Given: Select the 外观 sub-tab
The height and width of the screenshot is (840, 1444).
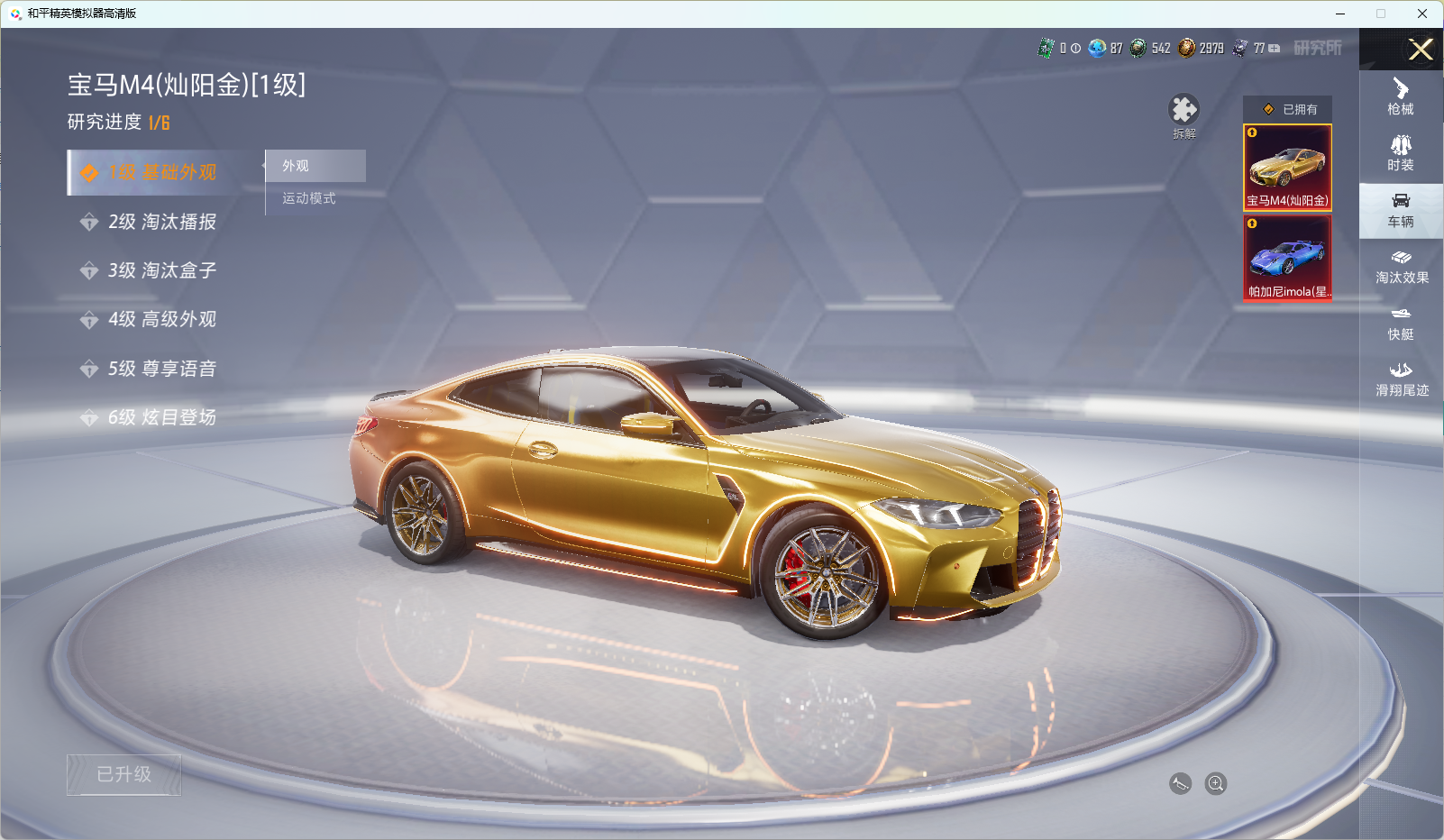Looking at the screenshot, I should (315, 166).
